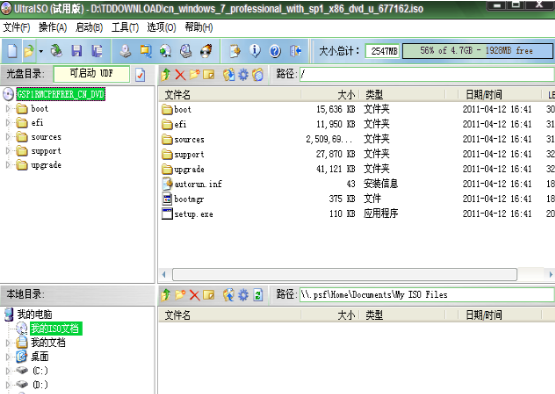Viewport: 555px width, 394px height.
Task: Click local 路径 field with My ISO Files
Action: [427, 295]
